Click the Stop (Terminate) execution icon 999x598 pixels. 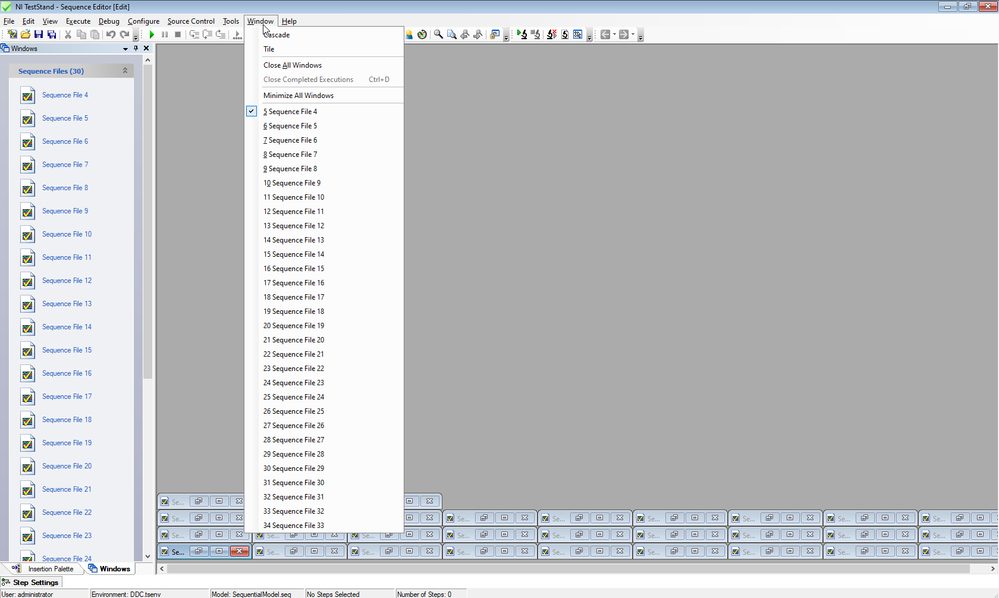(178, 34)
